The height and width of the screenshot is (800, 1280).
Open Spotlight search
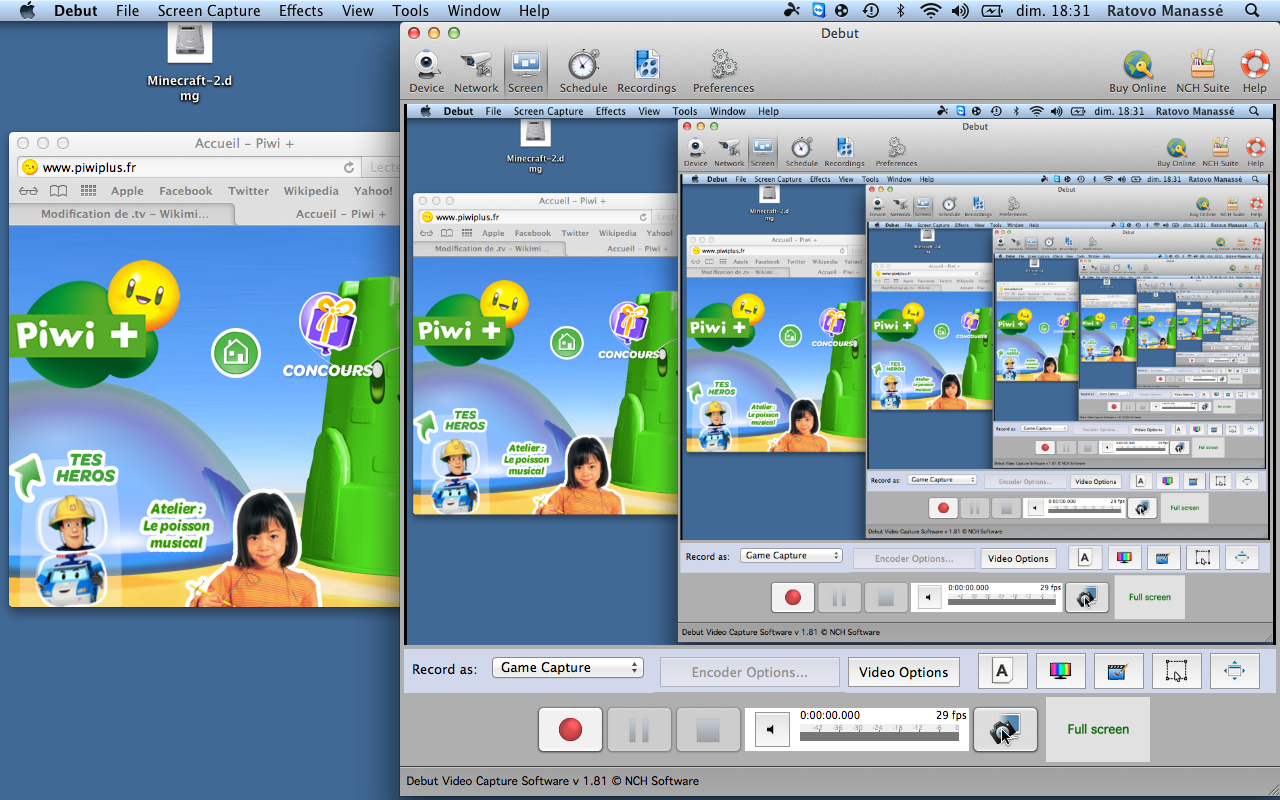point(1252,11)
